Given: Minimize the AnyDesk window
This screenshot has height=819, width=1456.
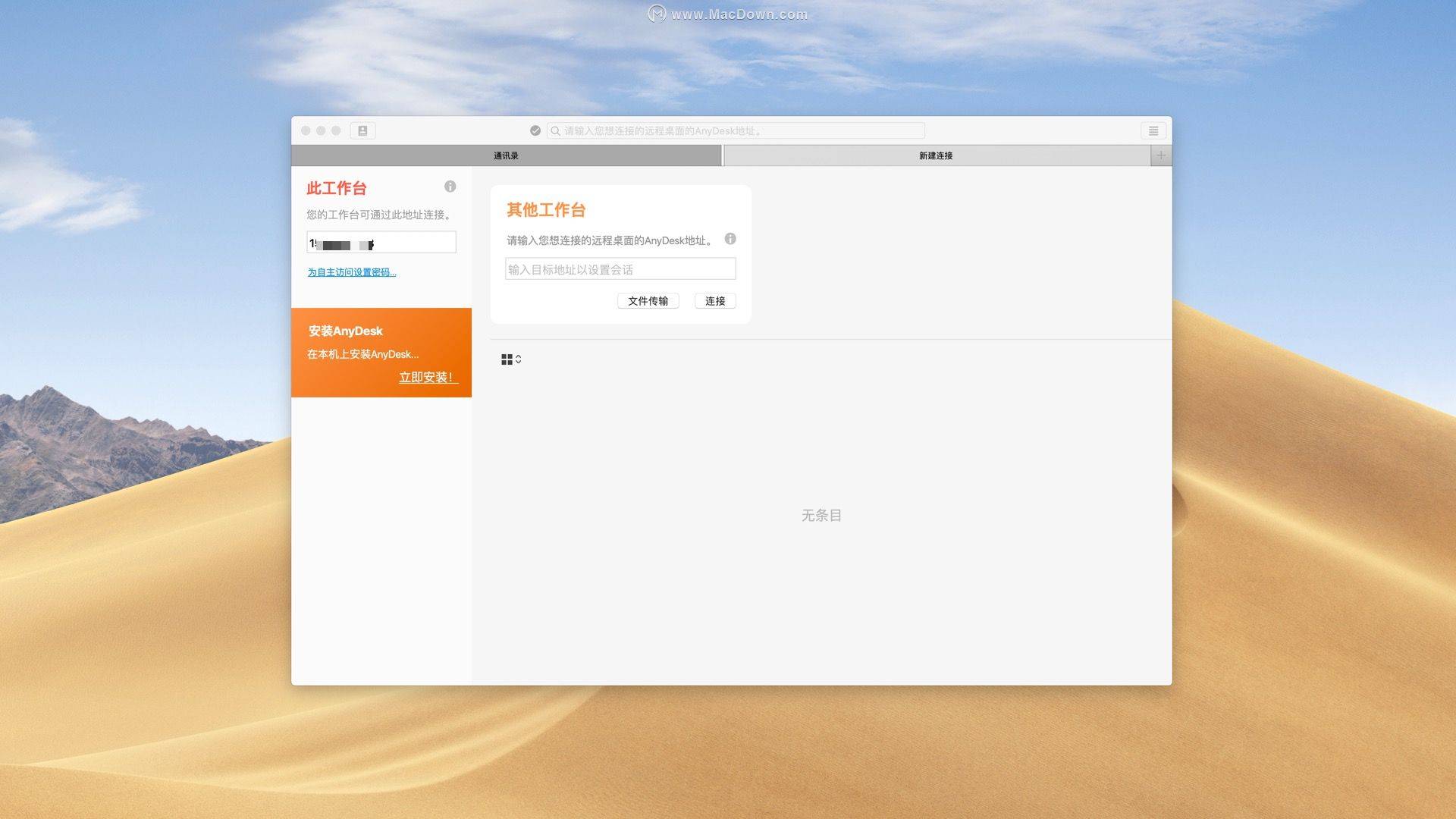Looking at the screenshot, I should [321, 130].
